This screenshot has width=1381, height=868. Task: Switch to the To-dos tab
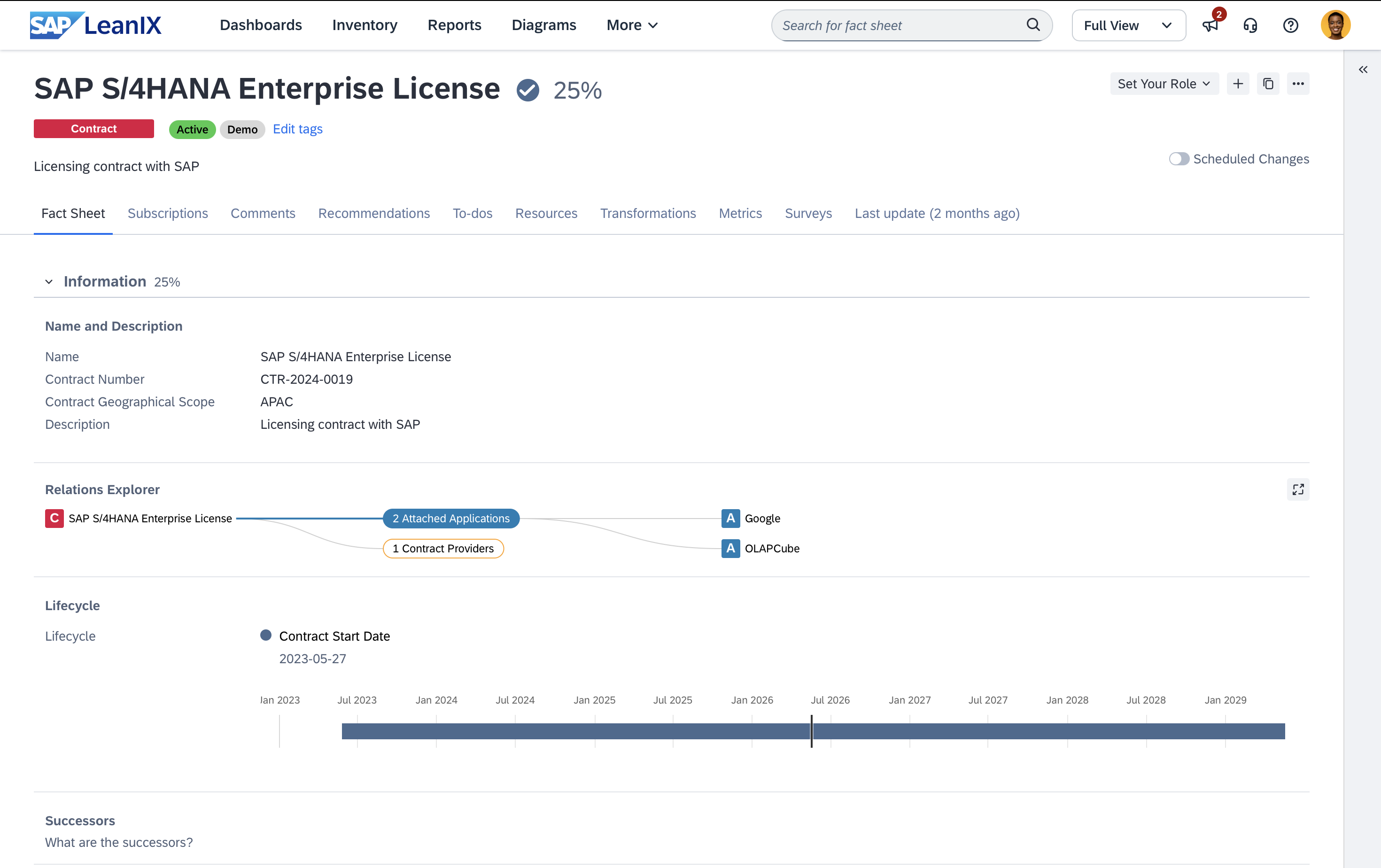tap(472, 213)
